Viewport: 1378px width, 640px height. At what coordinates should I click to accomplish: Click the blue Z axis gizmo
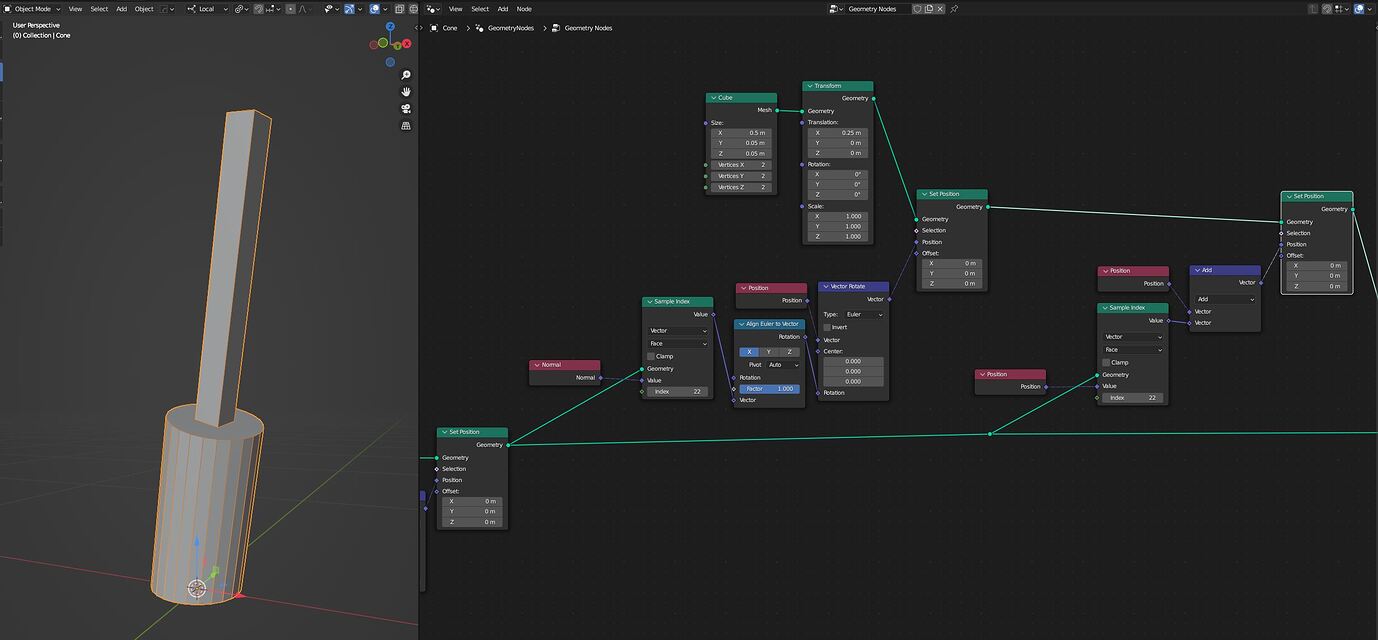pyautogui.click(x=390, y=28)
